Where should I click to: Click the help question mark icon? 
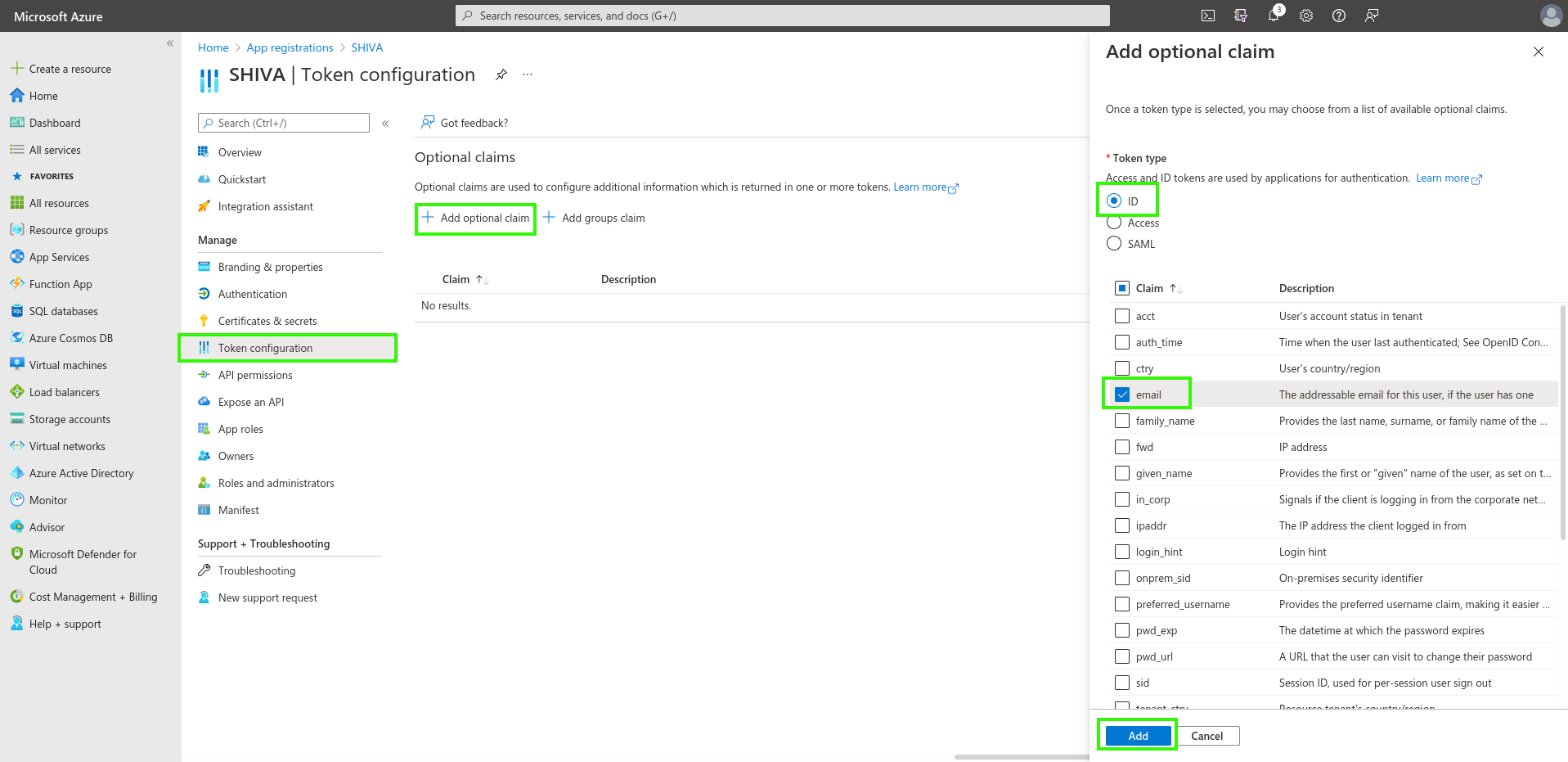1339,16
